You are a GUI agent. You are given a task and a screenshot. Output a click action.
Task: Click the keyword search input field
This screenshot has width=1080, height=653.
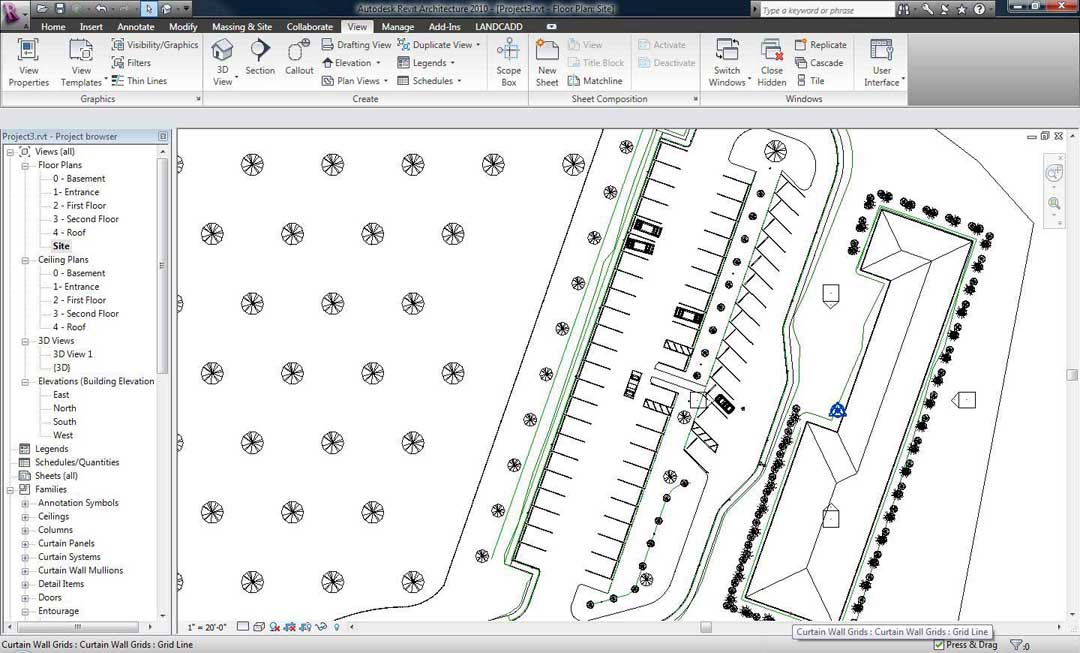pyautogui.click(x=824, y=10)
